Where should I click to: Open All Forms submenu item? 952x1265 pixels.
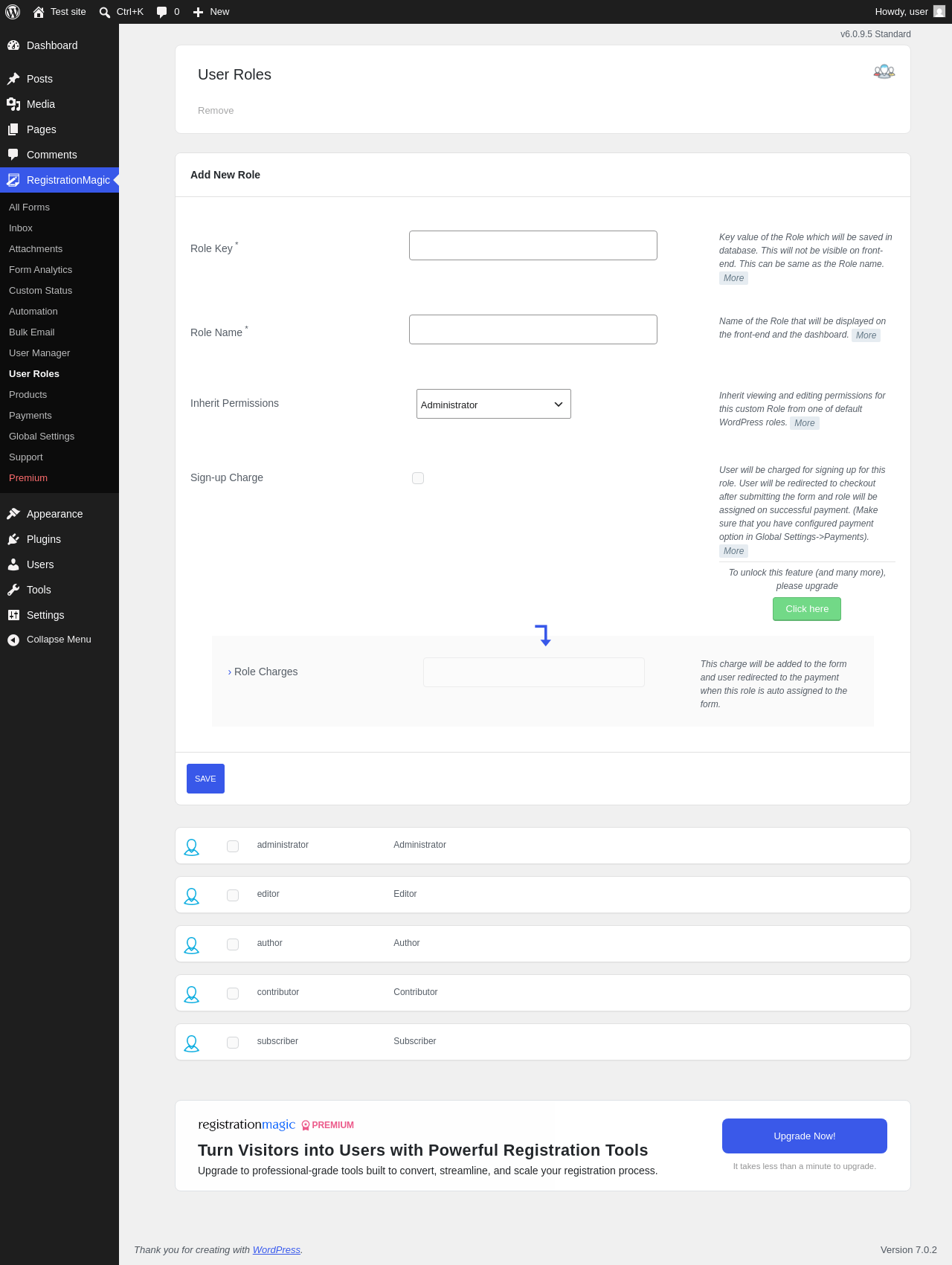click(29, 207)
